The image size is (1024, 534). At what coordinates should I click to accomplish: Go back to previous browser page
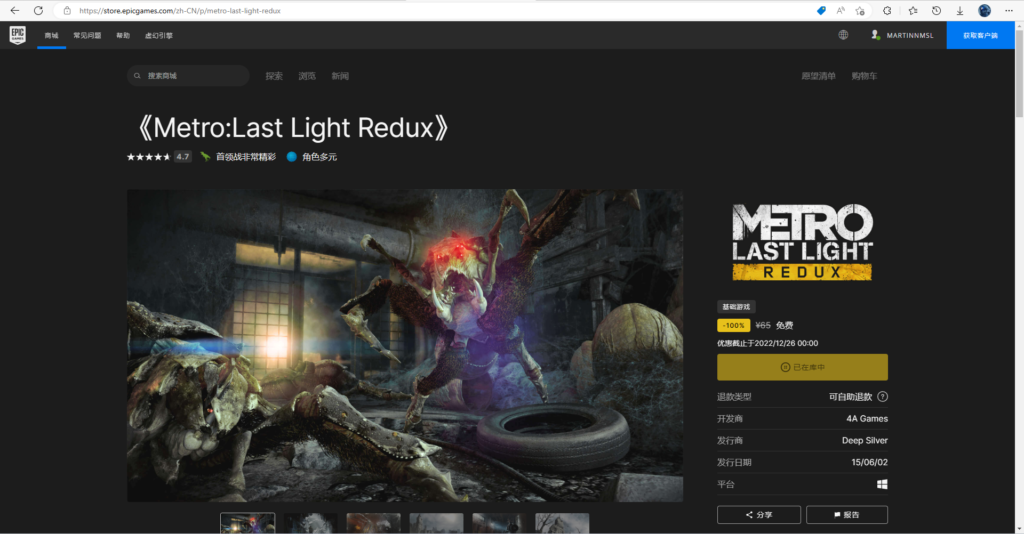14,10
